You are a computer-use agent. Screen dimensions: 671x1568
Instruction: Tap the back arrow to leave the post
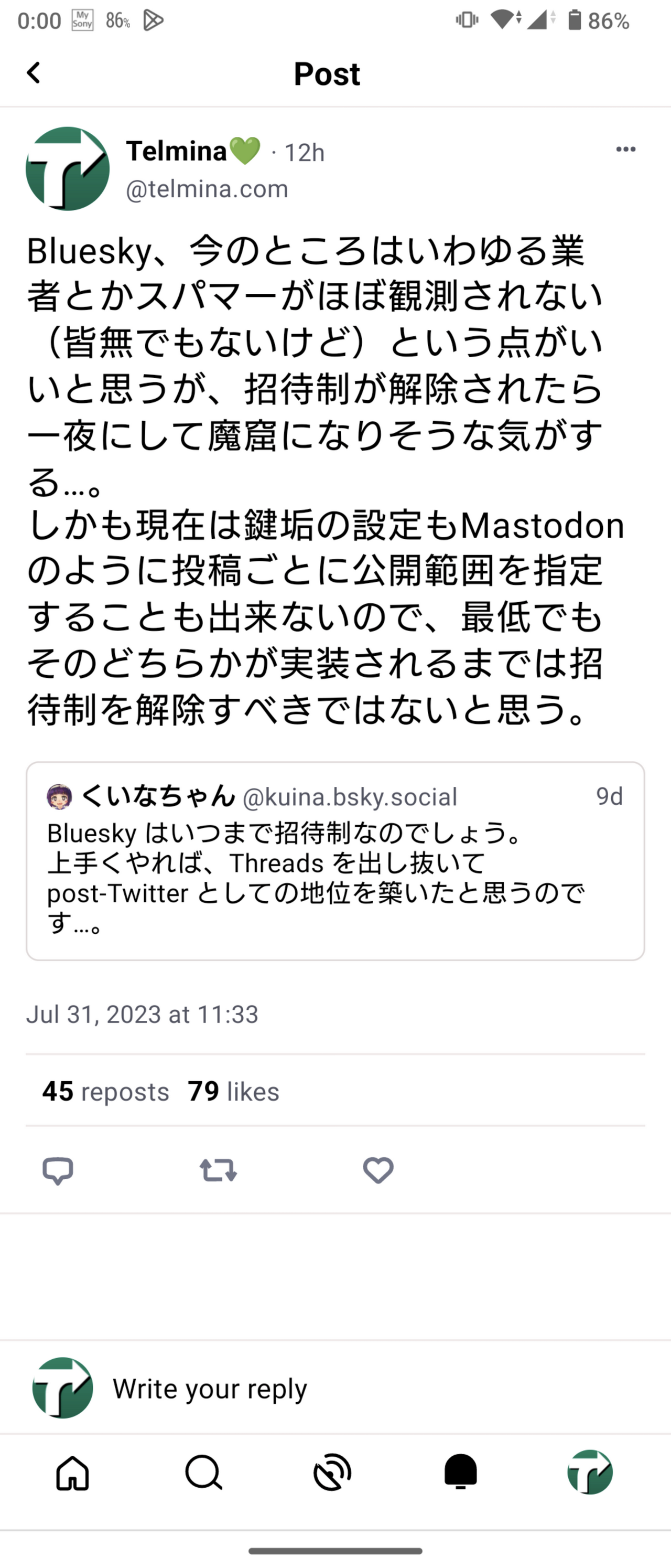[x=34, y=73]
